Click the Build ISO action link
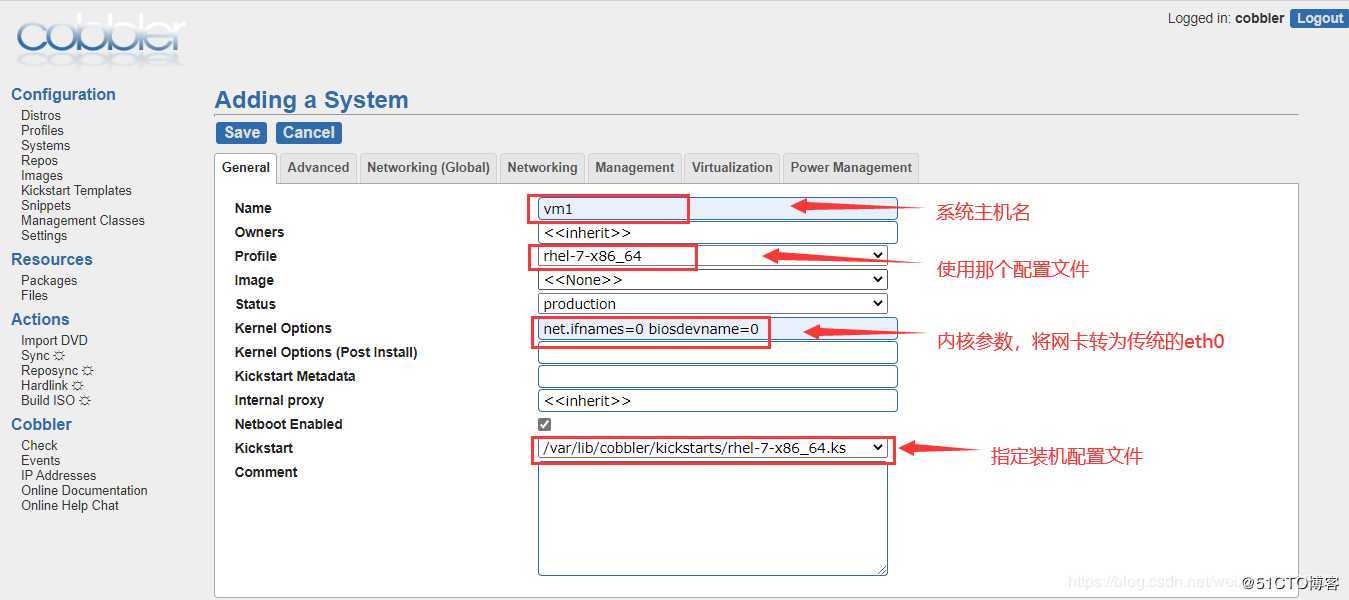The image size is (1349, 600). [x=48, y=401]
